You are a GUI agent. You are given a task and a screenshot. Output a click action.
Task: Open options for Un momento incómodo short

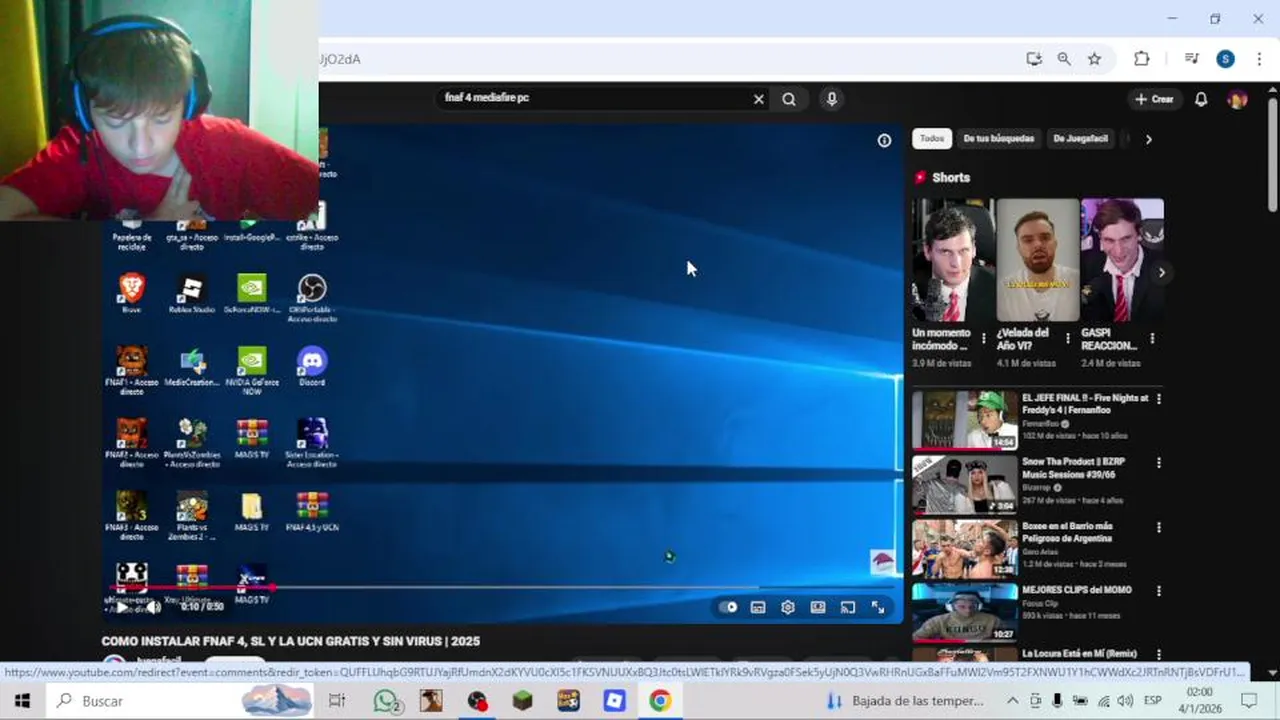[983, 339]
